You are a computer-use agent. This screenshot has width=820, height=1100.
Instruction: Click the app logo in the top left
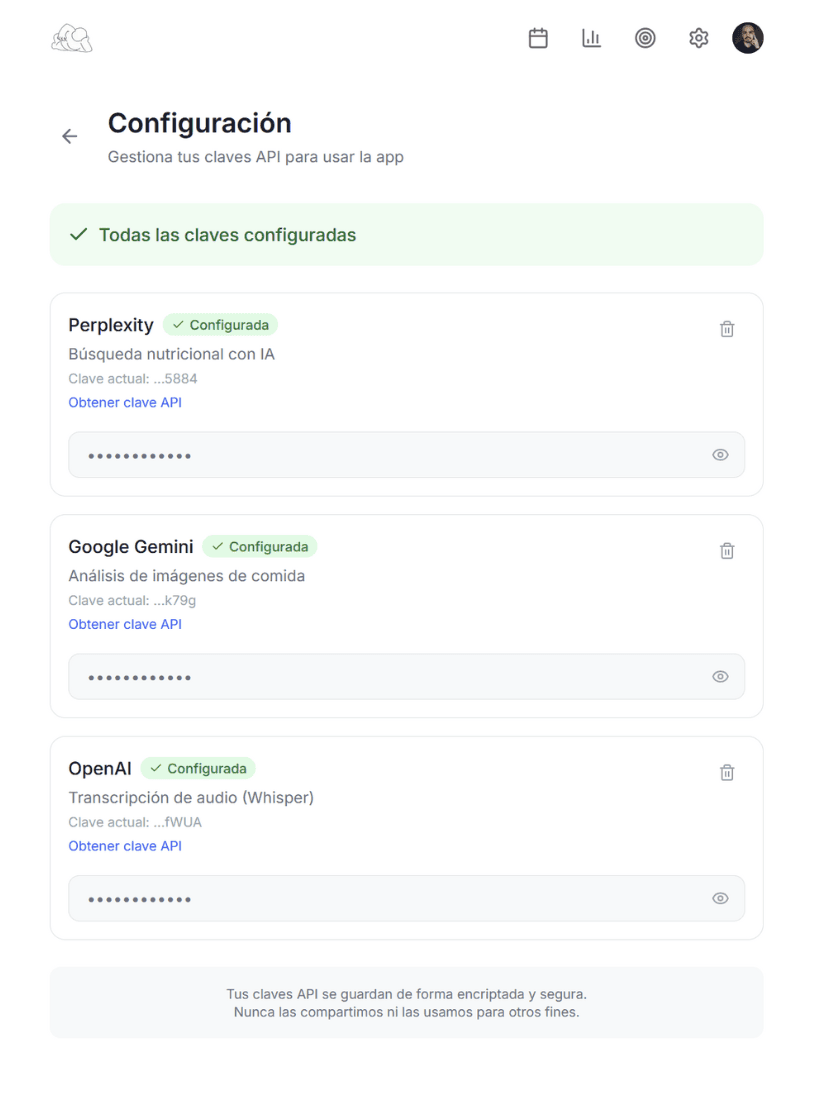[71, 38]
